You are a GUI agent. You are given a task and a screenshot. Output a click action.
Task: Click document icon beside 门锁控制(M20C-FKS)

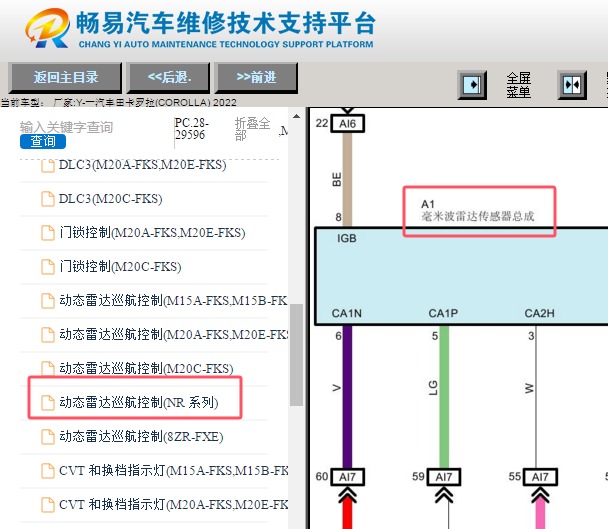(48, 267)
